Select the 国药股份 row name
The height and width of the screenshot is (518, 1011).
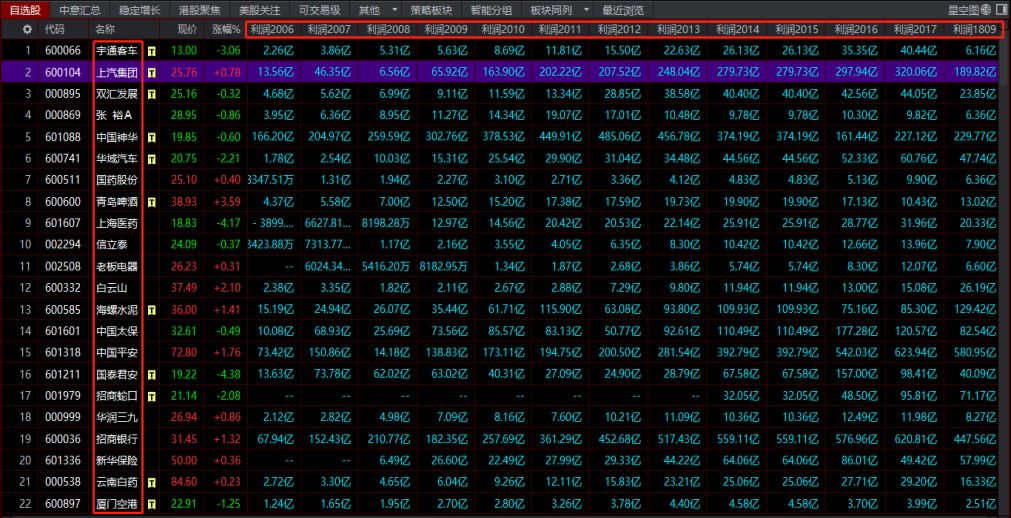pos(117,181)
